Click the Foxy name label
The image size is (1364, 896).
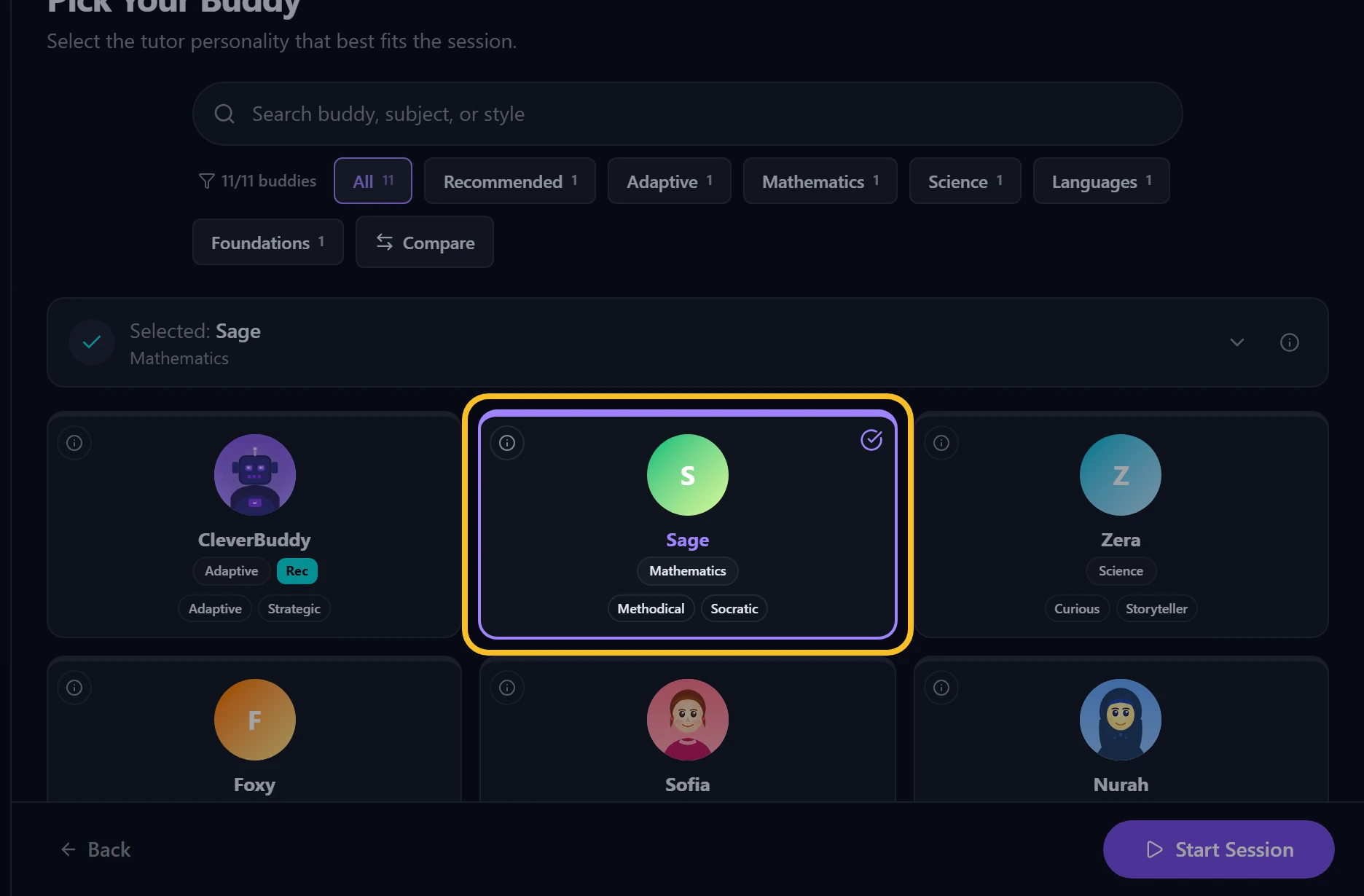(x=254, y=785)
